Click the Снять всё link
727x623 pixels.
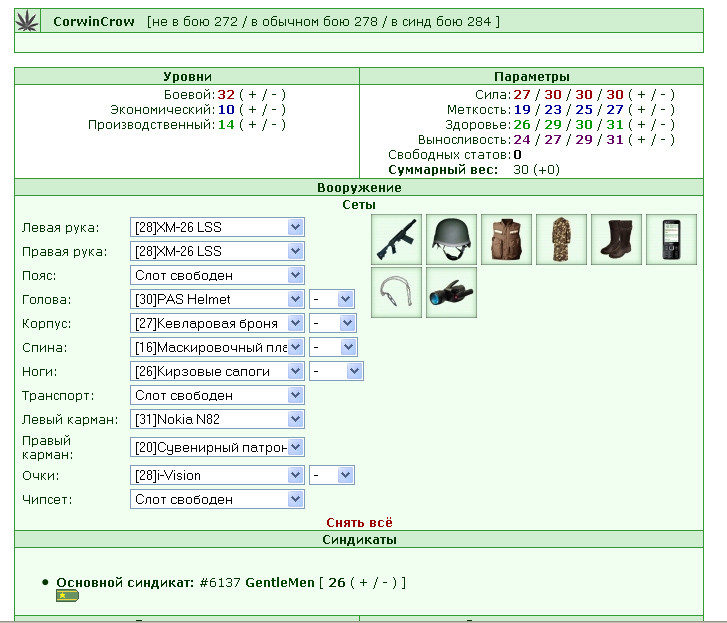point(359,522)
